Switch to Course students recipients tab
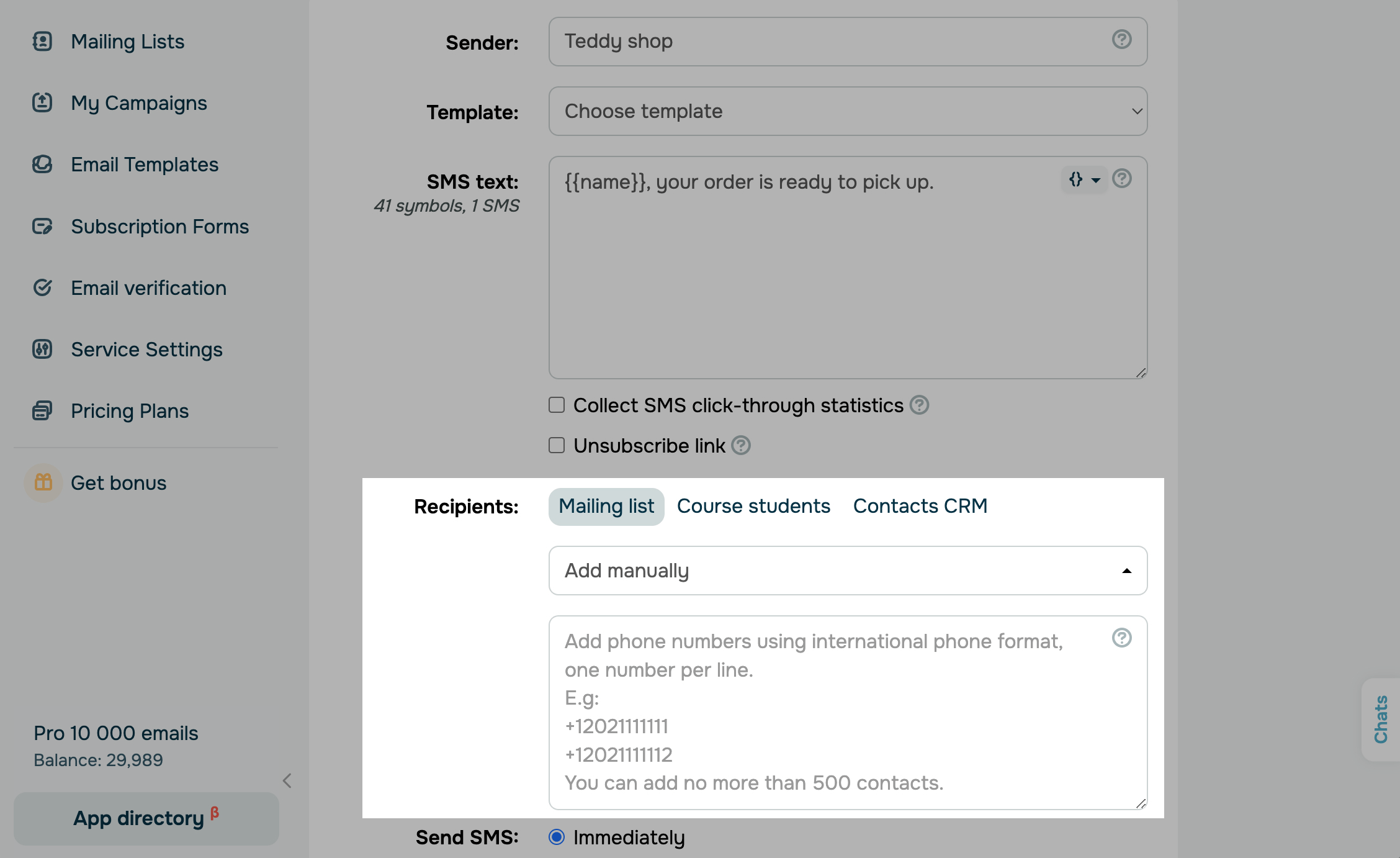This screenshot has width=1400, height=858. pyautogui.click(x=753, y=506)
